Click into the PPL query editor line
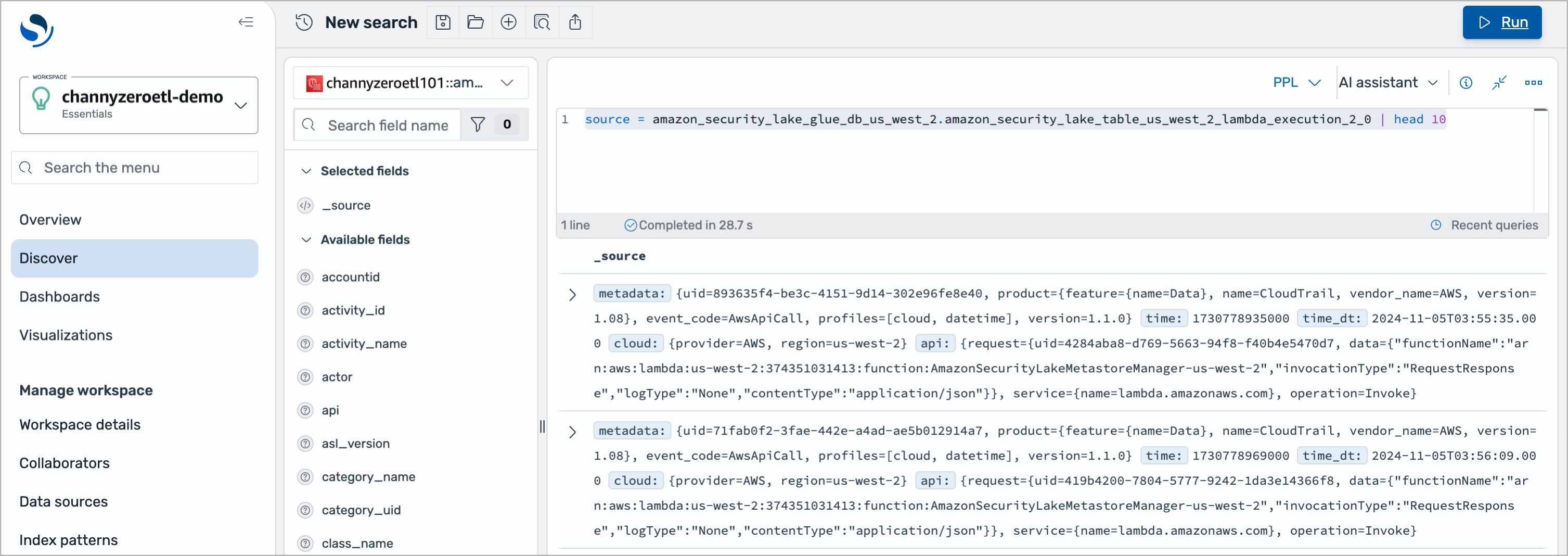Viewport: 1568px width, 556px height. 1014,119
